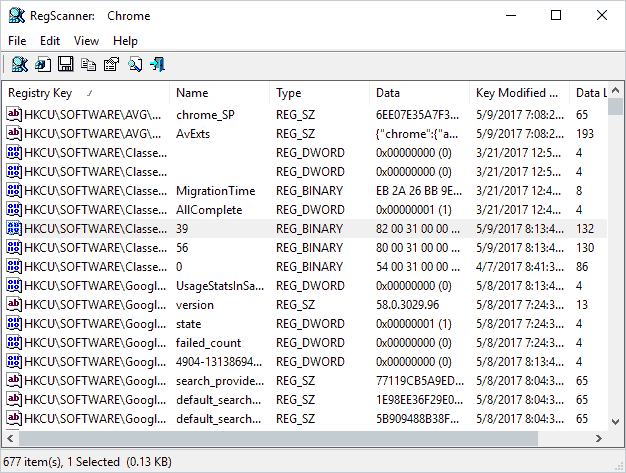
Task: Sort by the Key Modified column header
Action: click(x=519, y=93)
